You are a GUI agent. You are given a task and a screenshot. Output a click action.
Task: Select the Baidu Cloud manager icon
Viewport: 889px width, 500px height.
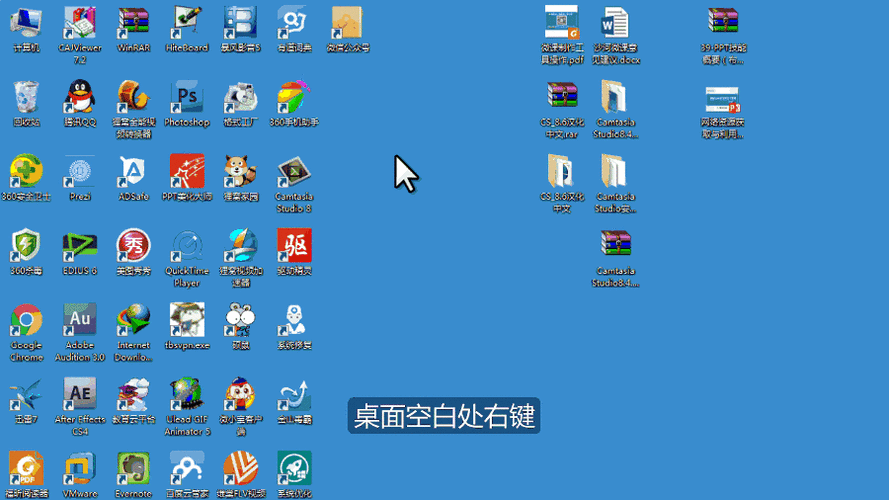click(x=187, y=468)
